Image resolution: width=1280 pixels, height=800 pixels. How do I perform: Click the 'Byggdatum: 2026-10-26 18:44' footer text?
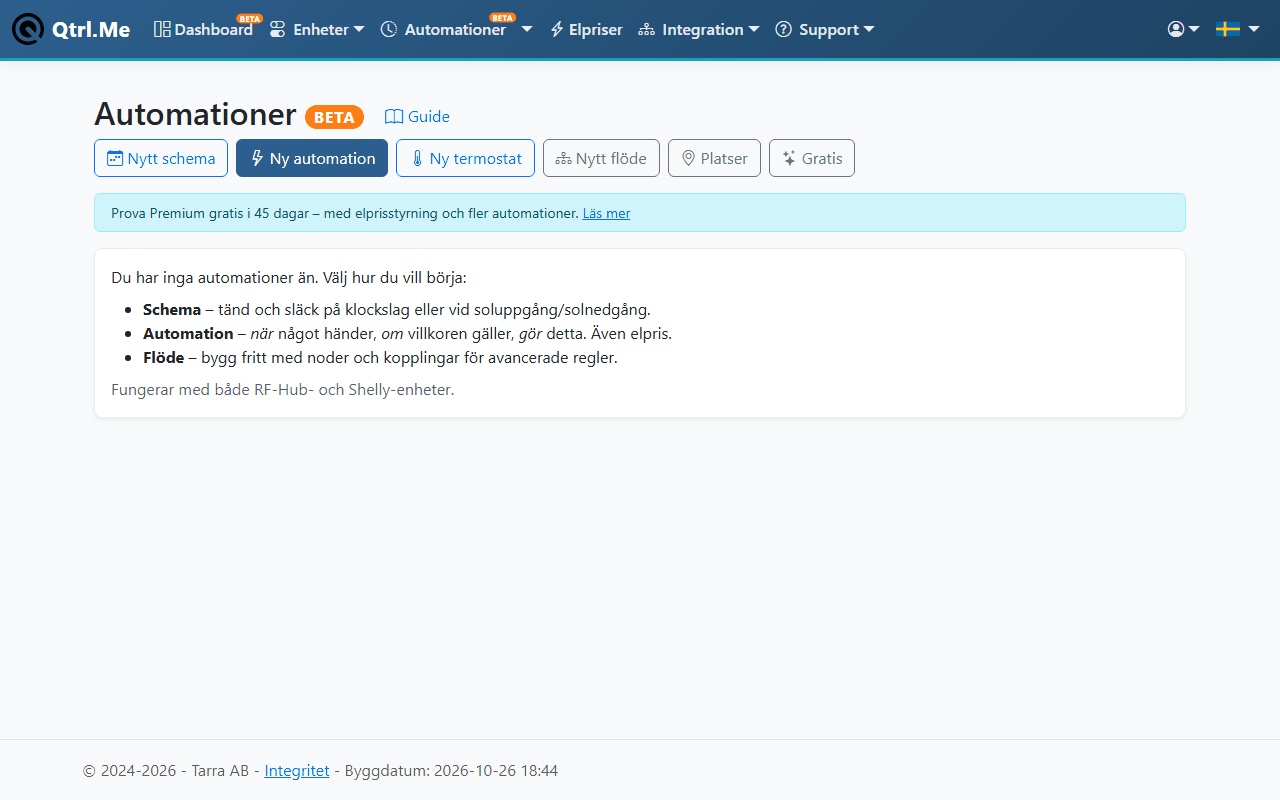[x=451, y=771]
